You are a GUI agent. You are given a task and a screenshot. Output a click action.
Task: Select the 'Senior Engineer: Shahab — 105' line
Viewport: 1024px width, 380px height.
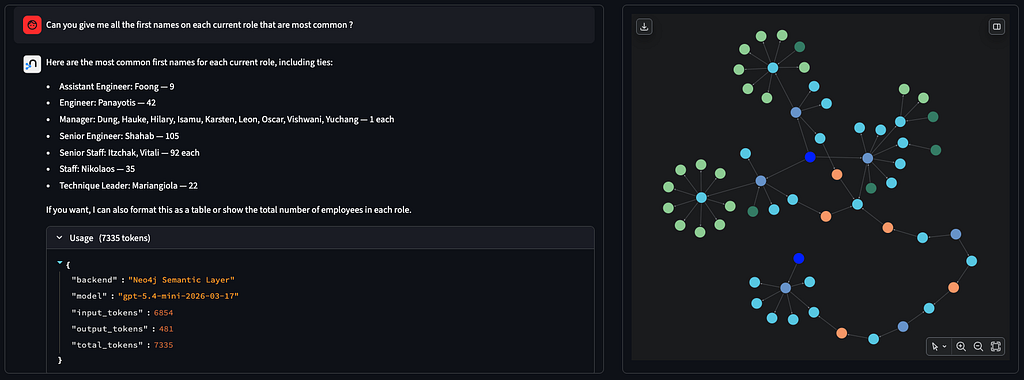click(x=119, y=136)
